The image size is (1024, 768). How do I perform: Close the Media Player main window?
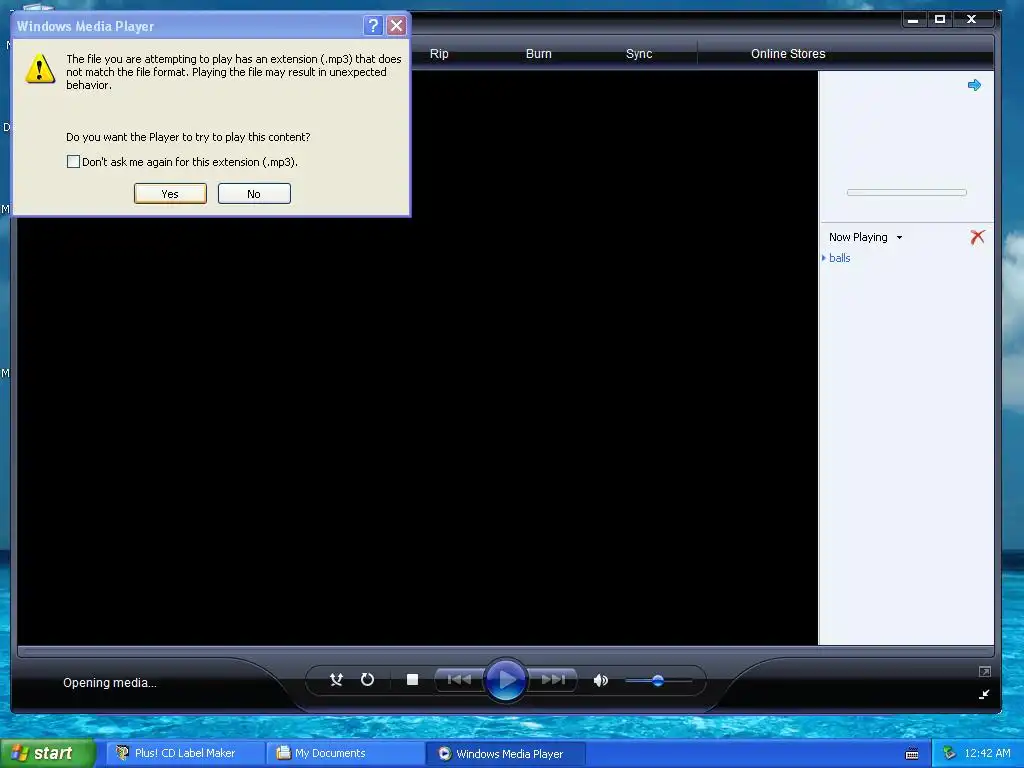click(972, 20)
